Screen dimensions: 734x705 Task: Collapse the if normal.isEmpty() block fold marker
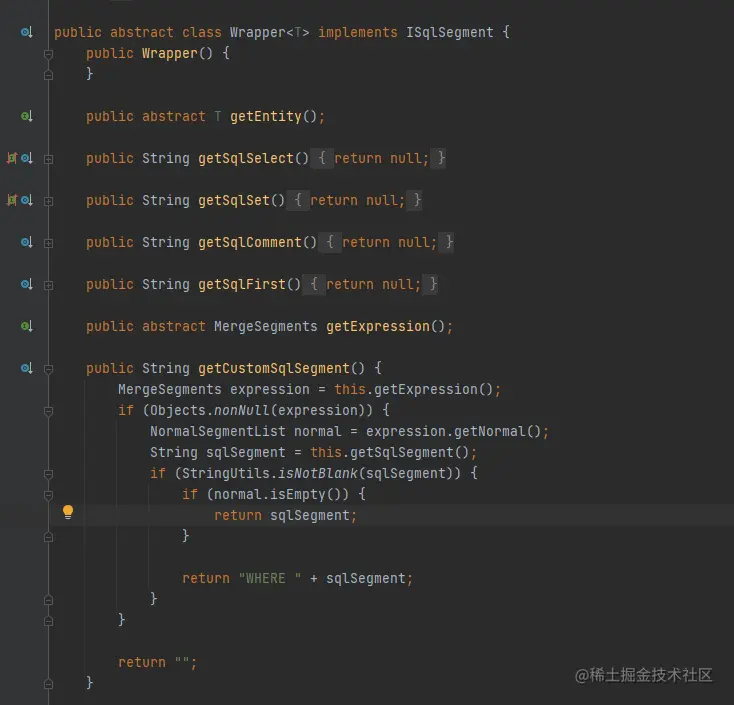click(48, 495)
